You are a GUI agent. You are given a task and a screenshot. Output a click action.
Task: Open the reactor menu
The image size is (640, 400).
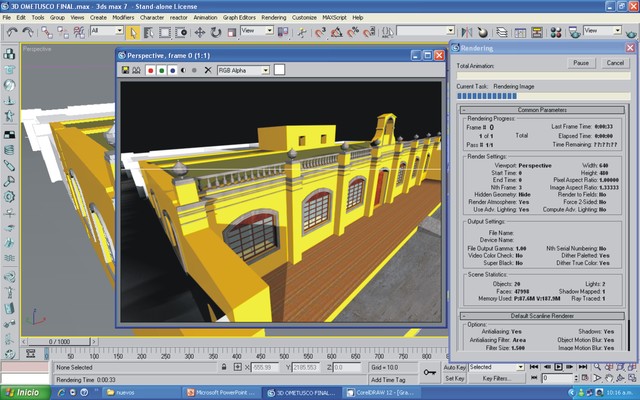178,18
